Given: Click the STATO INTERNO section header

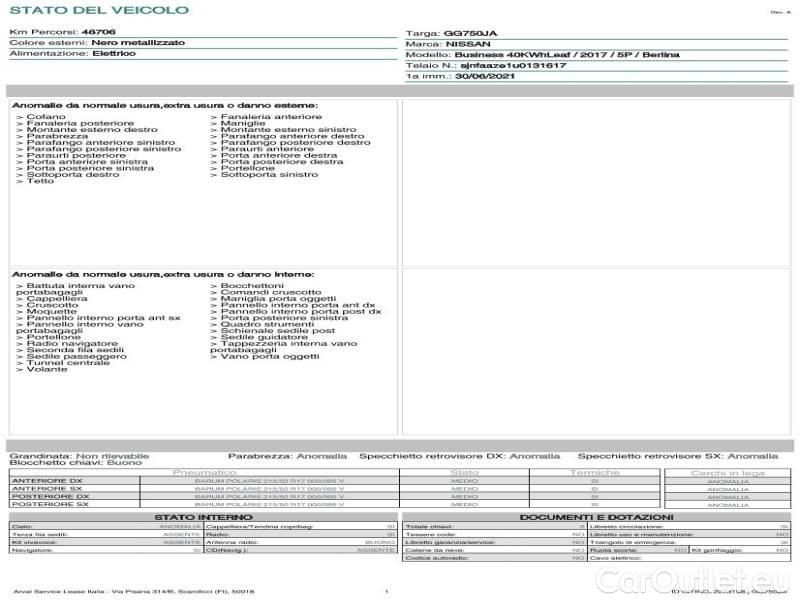Looking at the screenshot, I should pyautogui.click(x=203, y=517).
